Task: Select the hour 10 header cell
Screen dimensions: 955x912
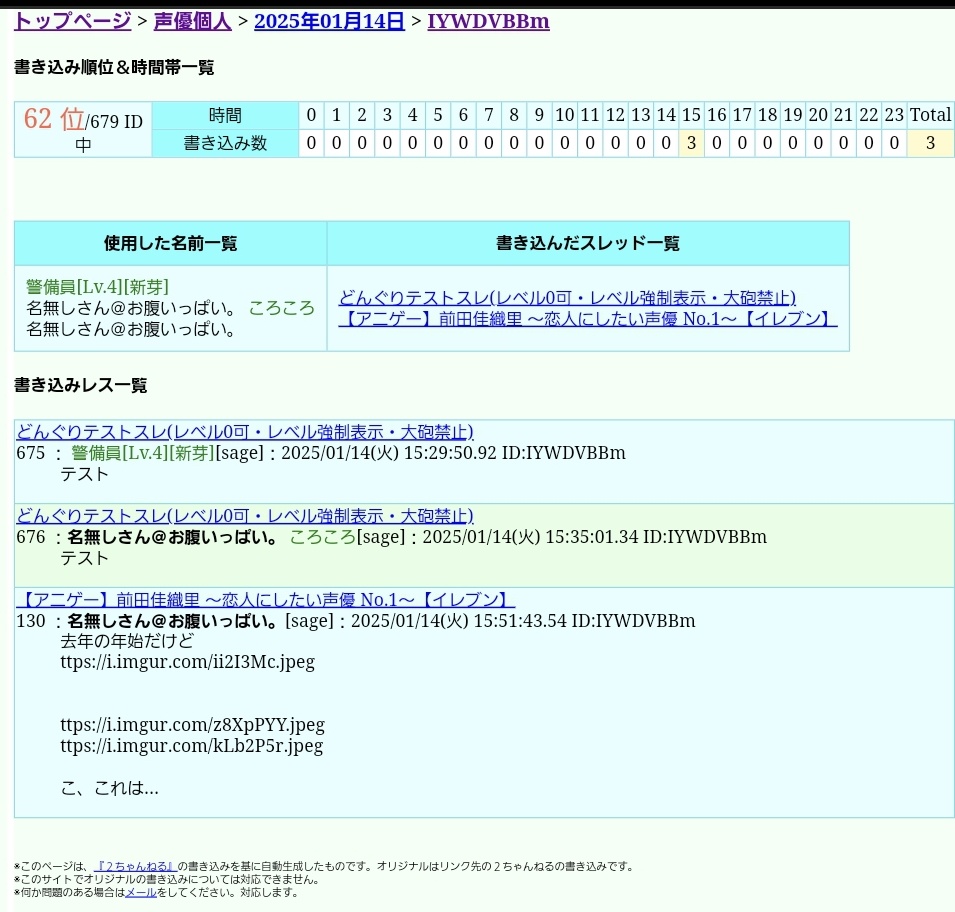Action: click(x=565, y=115)
